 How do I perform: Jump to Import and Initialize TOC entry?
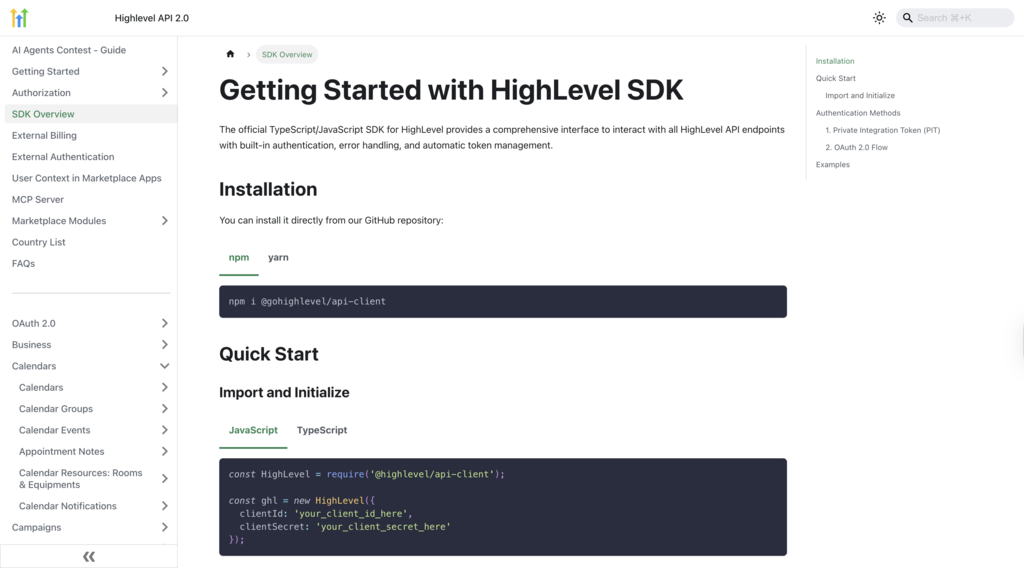click(x=859, y=95)
